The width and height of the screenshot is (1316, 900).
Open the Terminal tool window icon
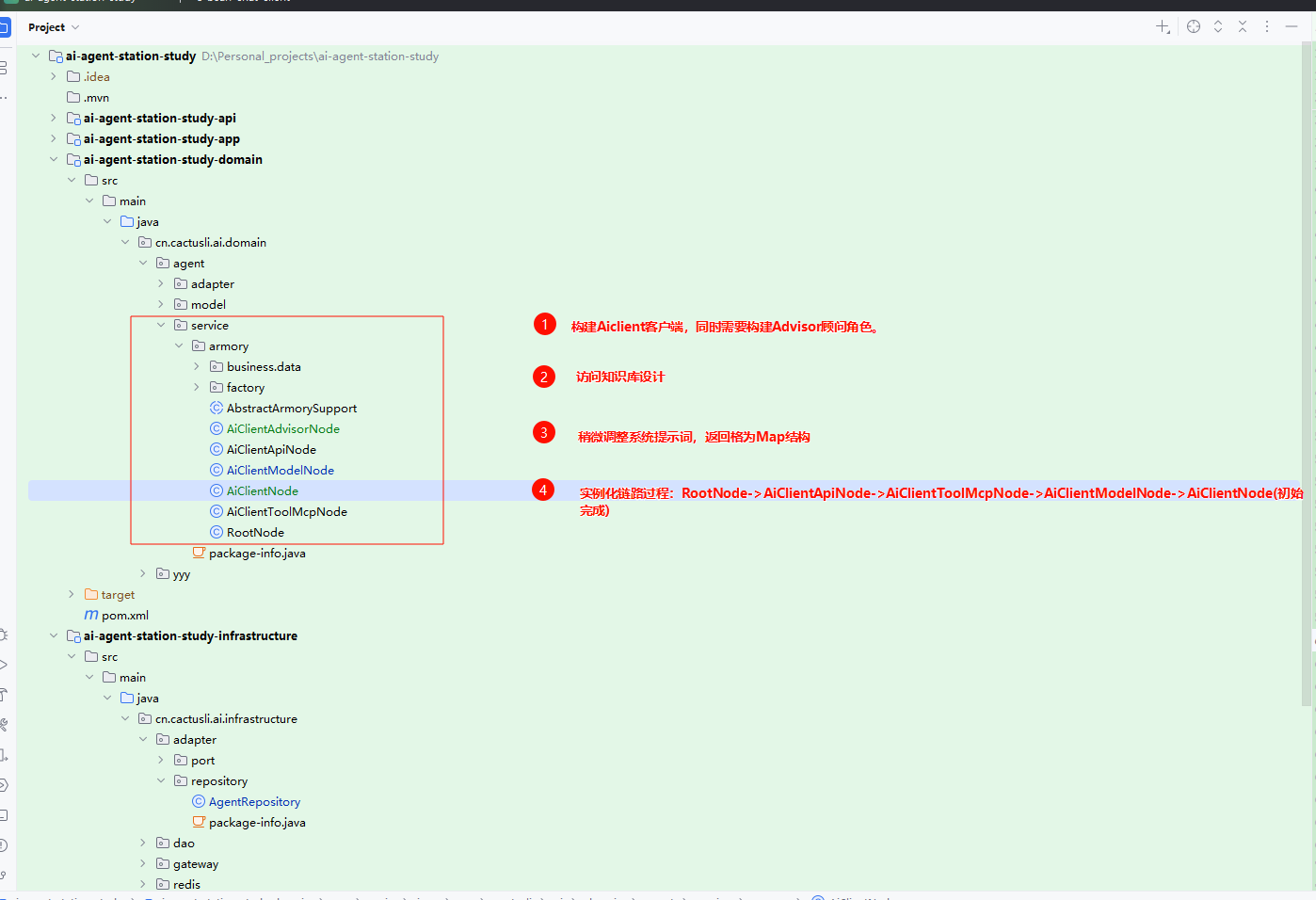4,814
